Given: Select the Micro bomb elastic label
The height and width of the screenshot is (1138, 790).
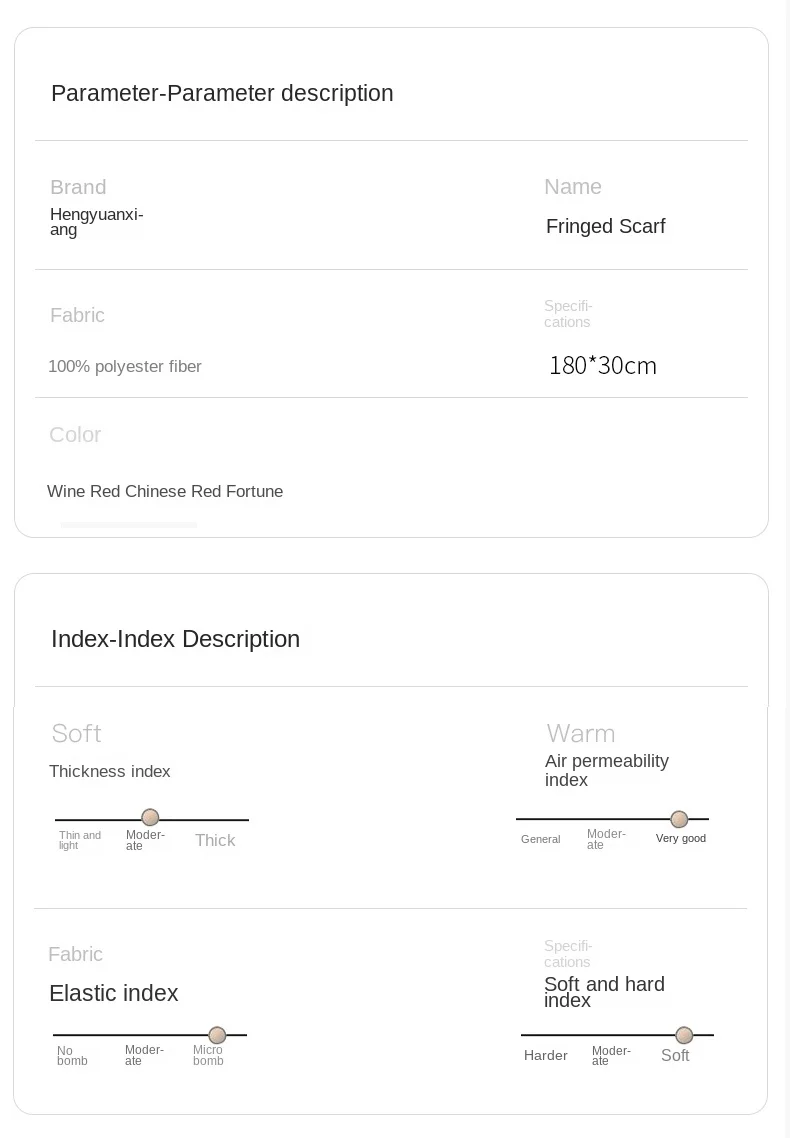Looking at the screenshot, I should tap(208, 1055).
